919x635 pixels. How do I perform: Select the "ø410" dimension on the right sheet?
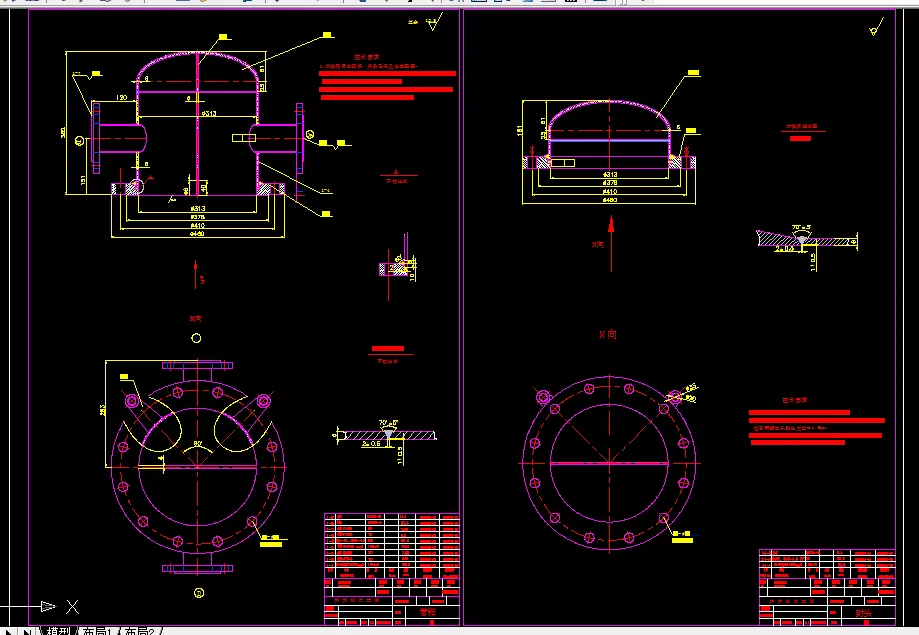click(x=610, y=192)
